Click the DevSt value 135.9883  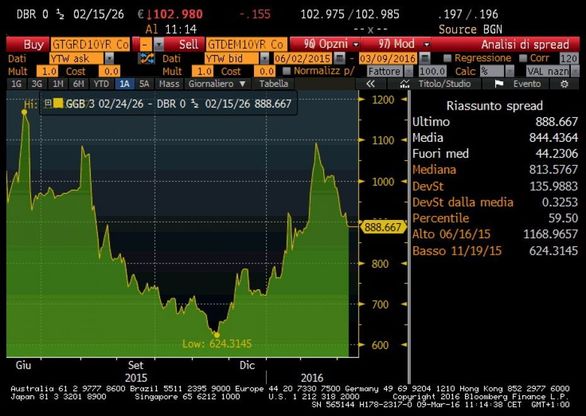553,186
